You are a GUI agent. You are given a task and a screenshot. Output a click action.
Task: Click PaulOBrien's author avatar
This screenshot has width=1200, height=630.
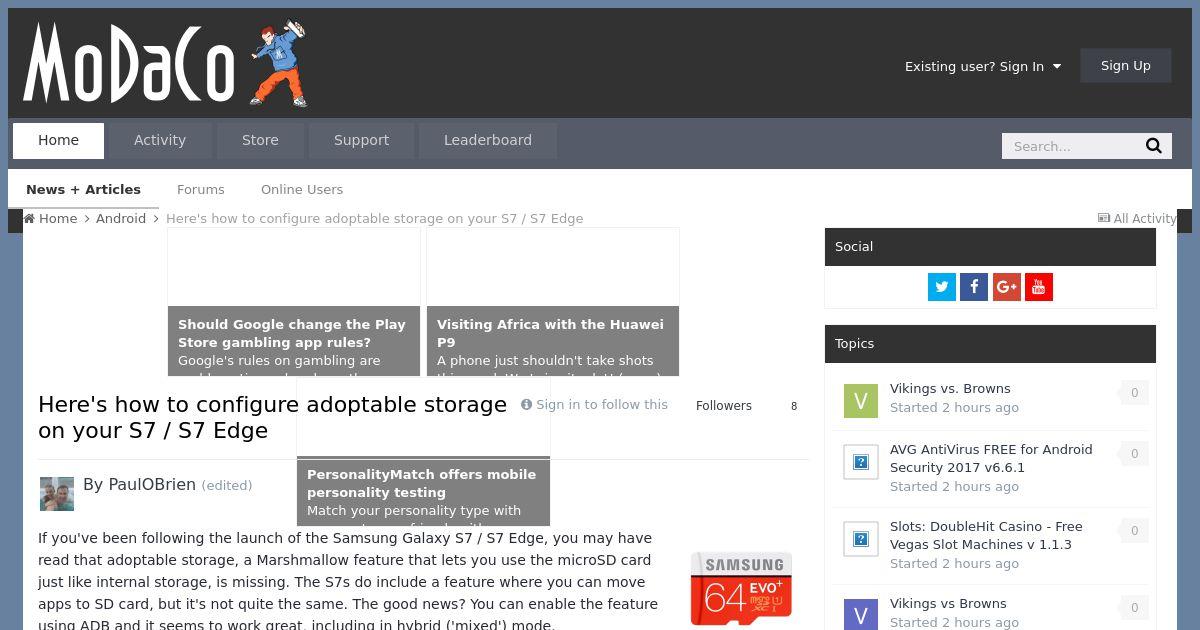57,494
